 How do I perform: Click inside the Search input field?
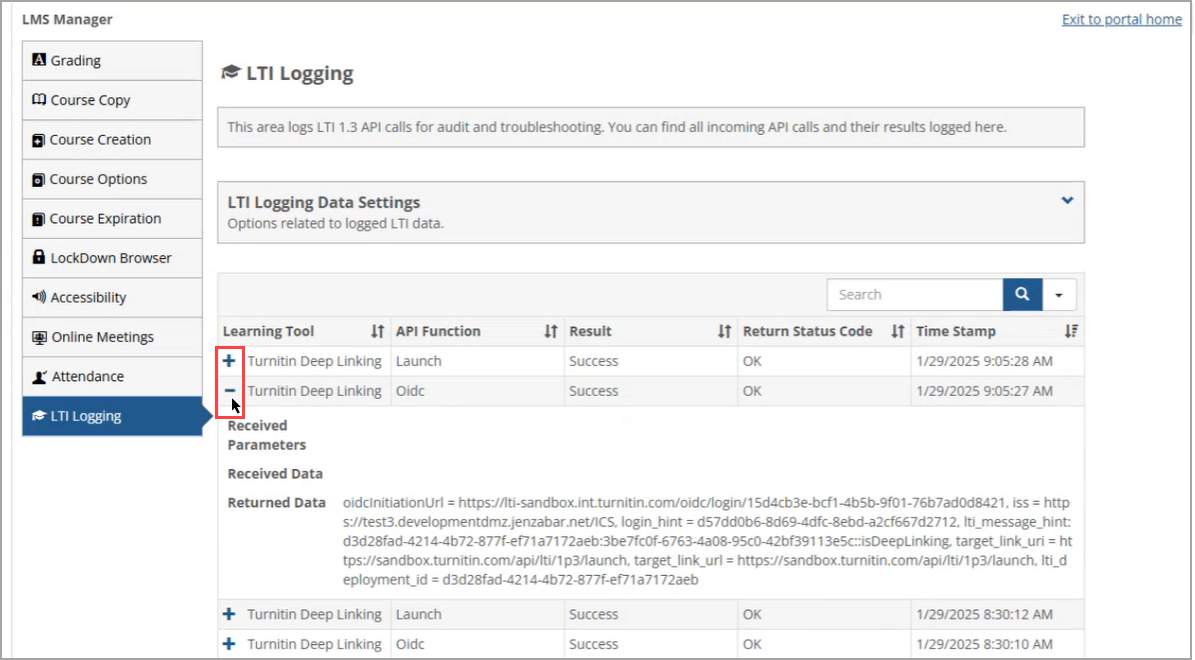pyautogui.click(x=915, y=294)
